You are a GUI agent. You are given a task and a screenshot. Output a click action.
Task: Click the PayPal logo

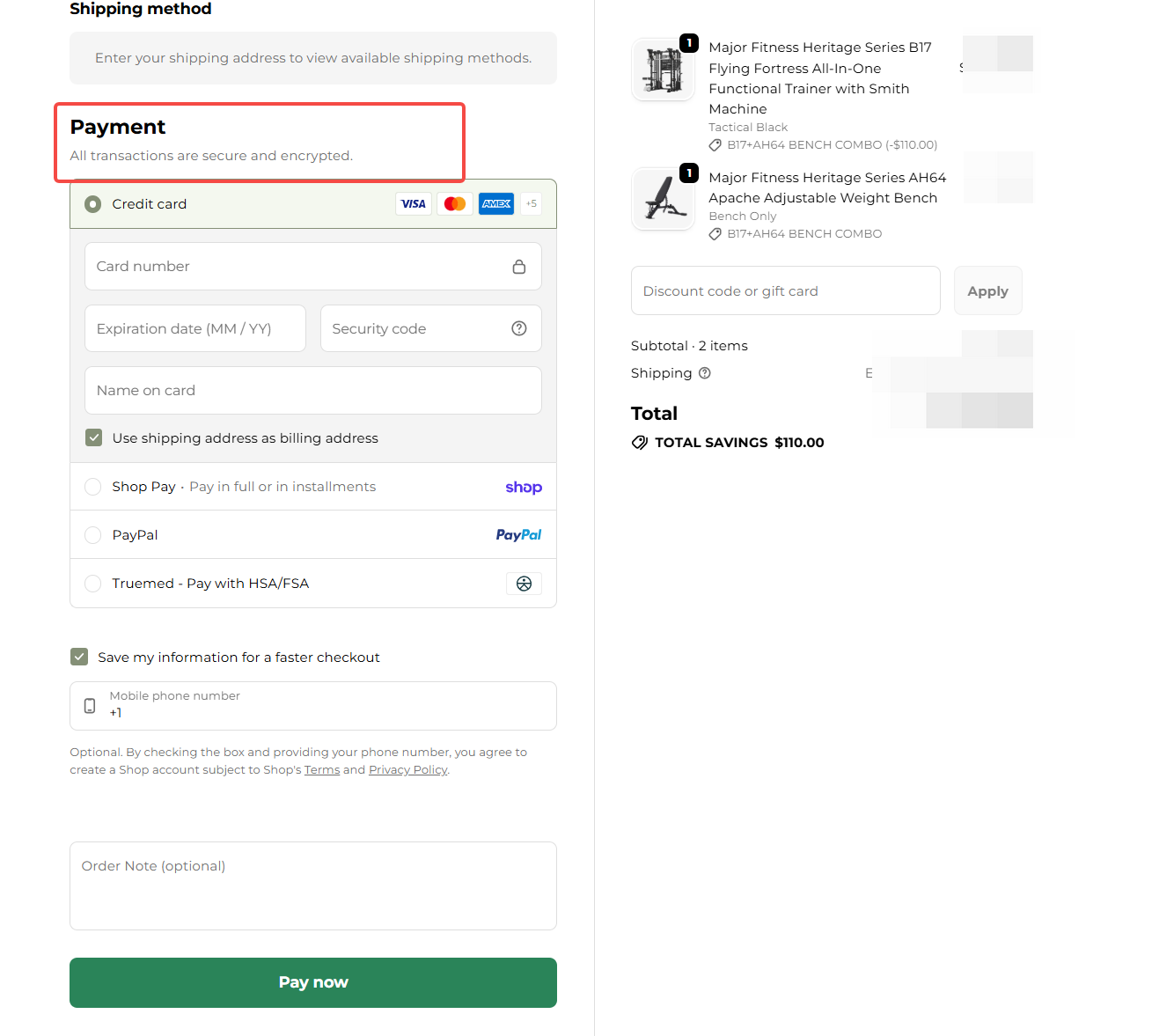518,535
